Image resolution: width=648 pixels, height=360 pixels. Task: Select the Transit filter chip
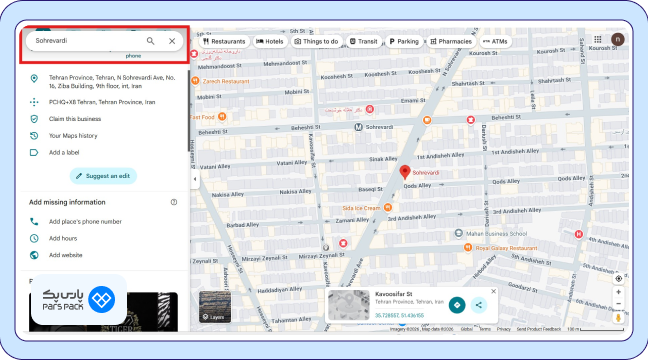[x=364, y=41]
